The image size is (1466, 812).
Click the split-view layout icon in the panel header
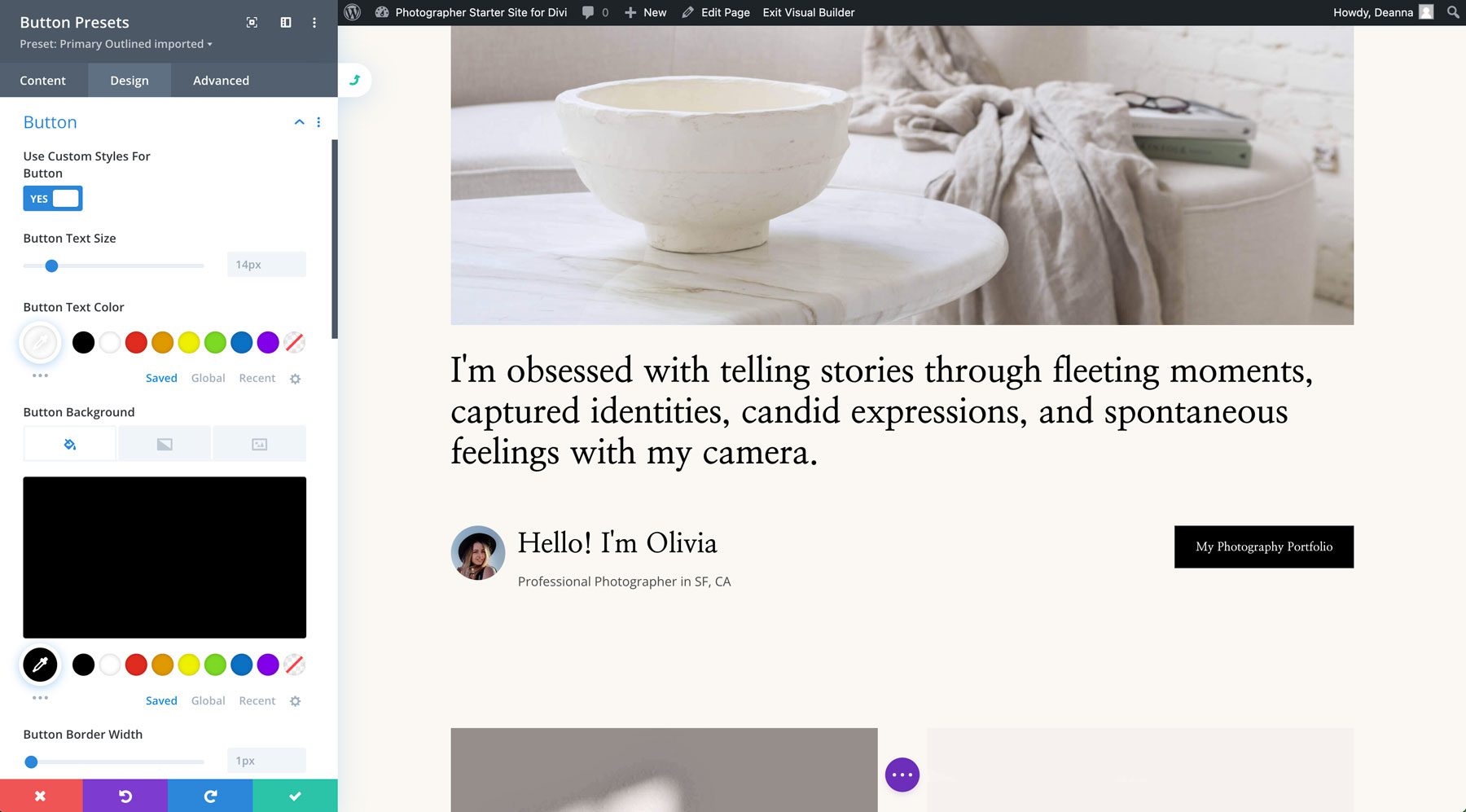286,22
